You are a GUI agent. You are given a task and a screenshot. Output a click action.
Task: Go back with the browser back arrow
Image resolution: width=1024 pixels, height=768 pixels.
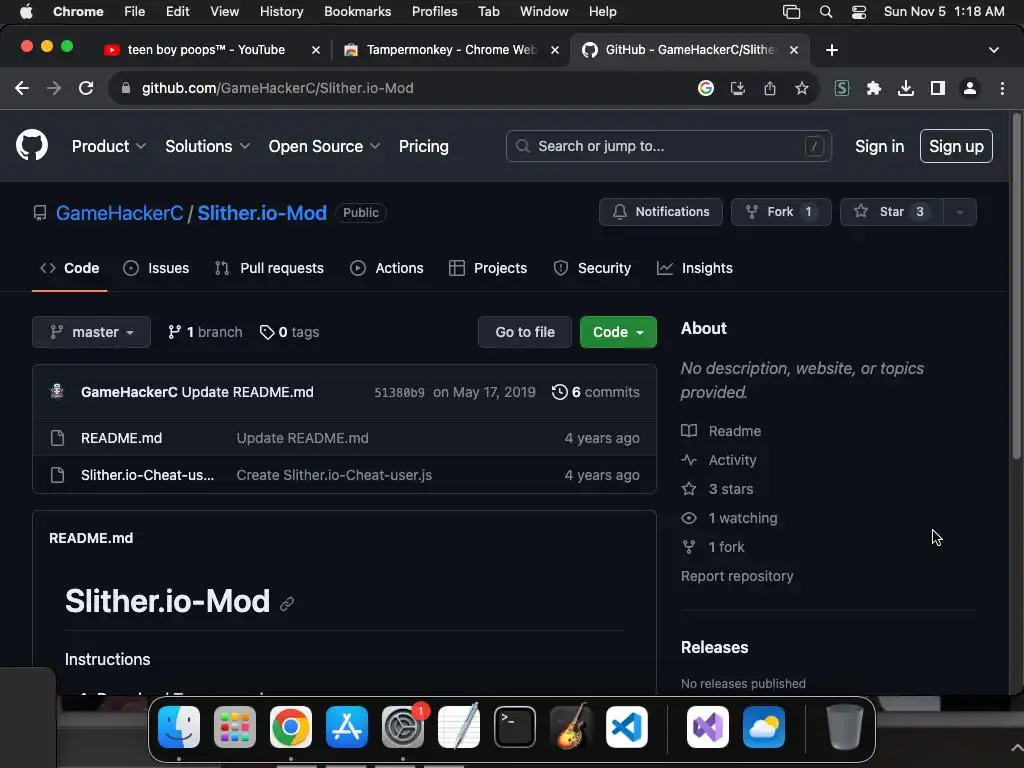point(22,88)
